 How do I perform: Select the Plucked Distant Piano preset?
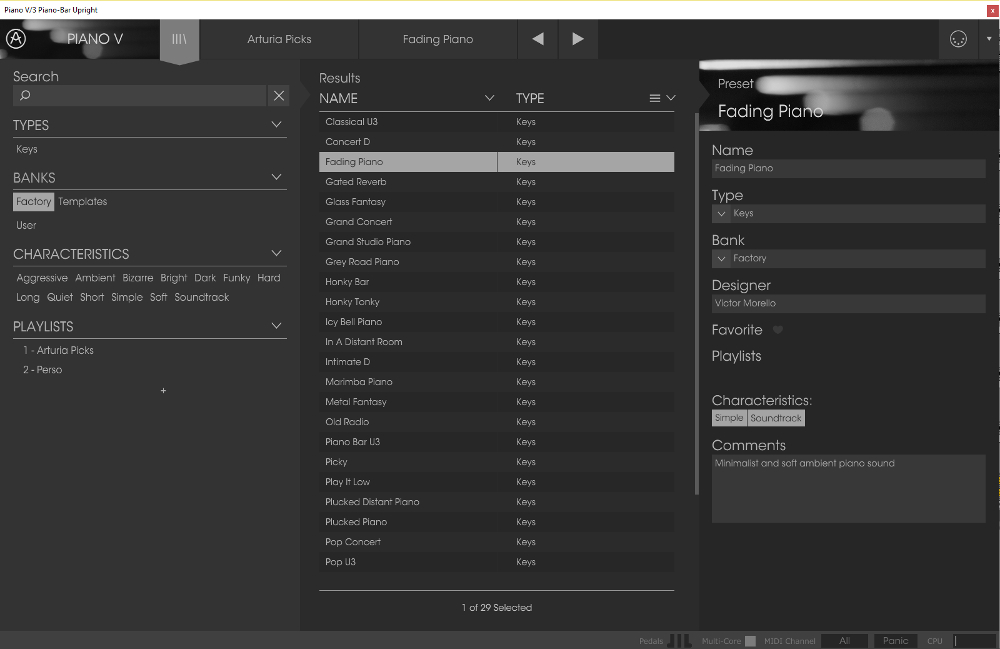pos(496,502)
